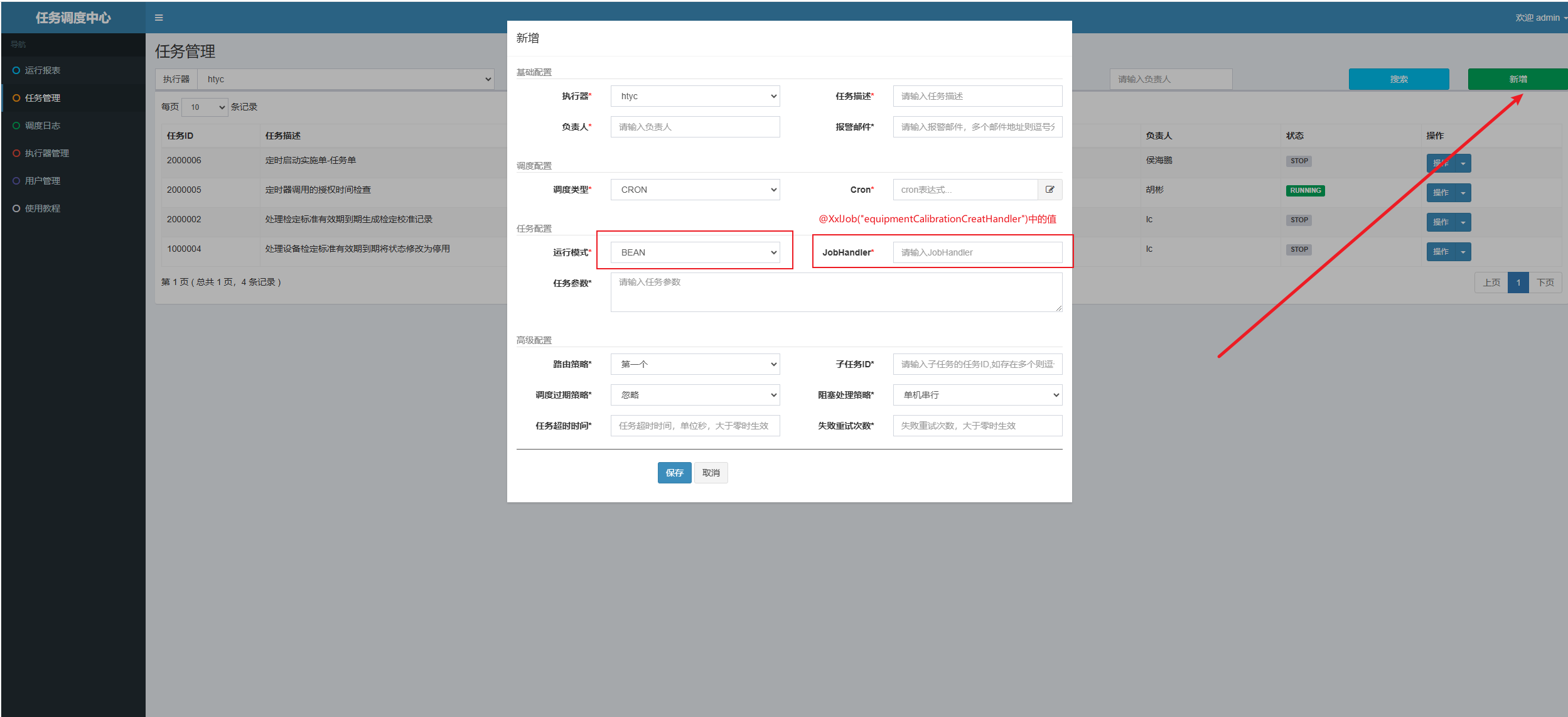Screen dimensions: 1568x717
Task: Expand the 调度类型 CRON dropdown
Action: tap(695, 190)
